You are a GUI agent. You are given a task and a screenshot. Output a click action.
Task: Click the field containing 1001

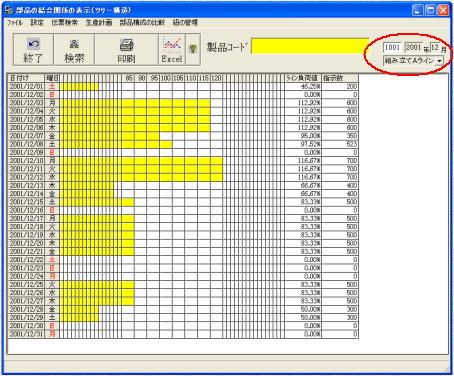coord(392,48)
